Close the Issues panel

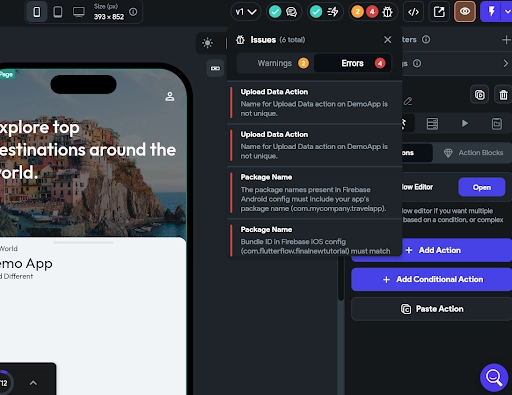click(x=387, y=40)
